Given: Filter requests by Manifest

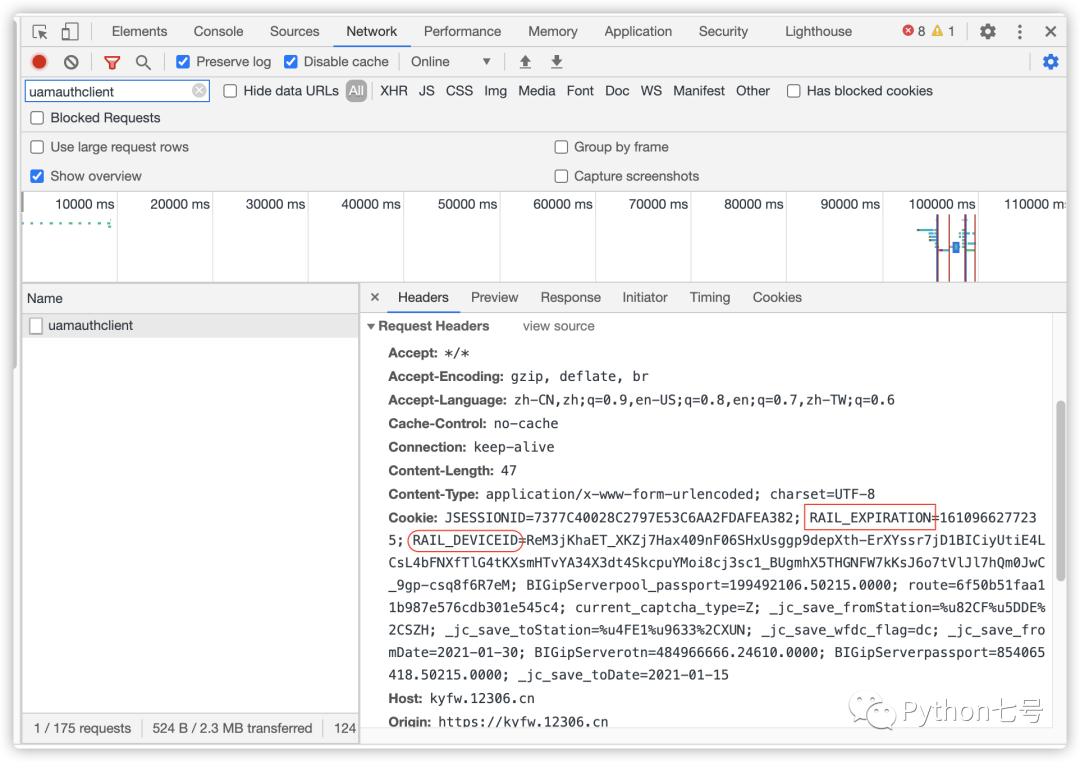Looking at the screenshot, I should pos(698,91).
